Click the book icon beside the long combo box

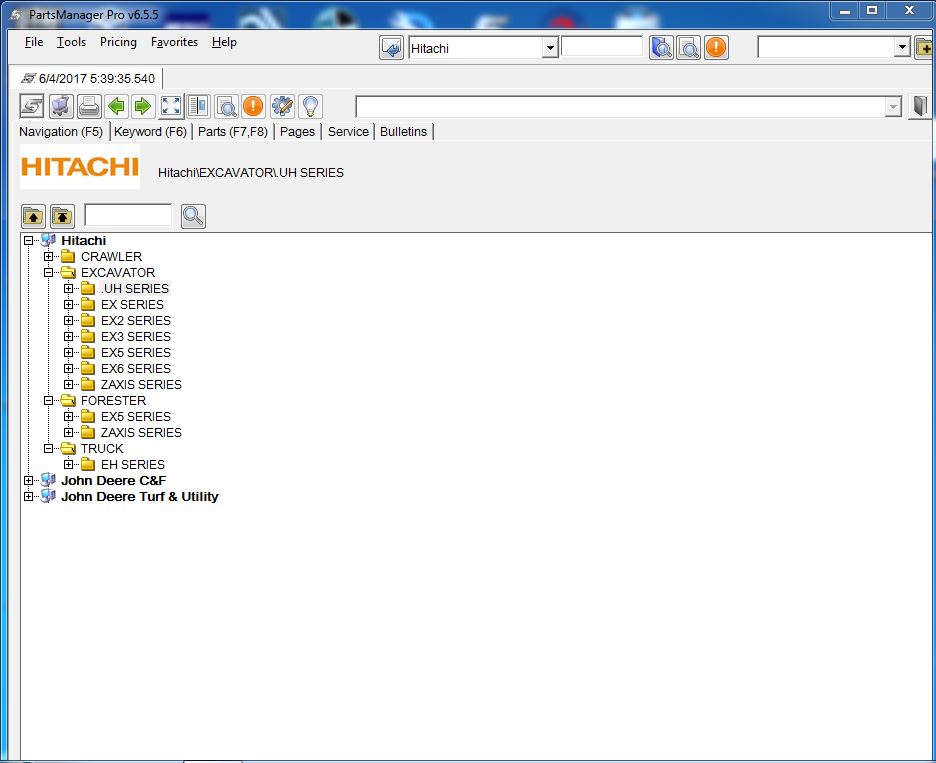(x=920, y=106)
